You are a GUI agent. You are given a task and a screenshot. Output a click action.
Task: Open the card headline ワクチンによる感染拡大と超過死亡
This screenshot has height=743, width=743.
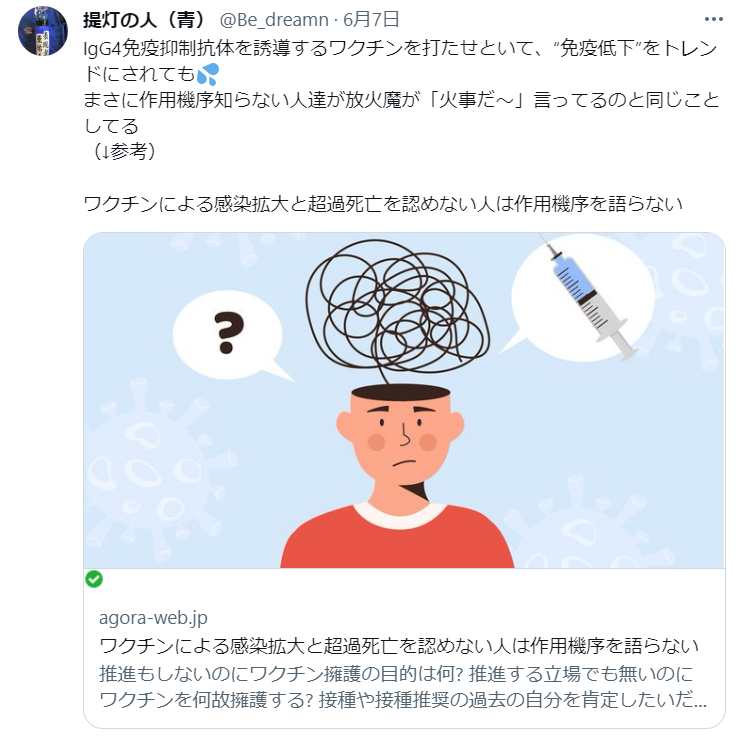pyautogui.click(x=399, y=645)
